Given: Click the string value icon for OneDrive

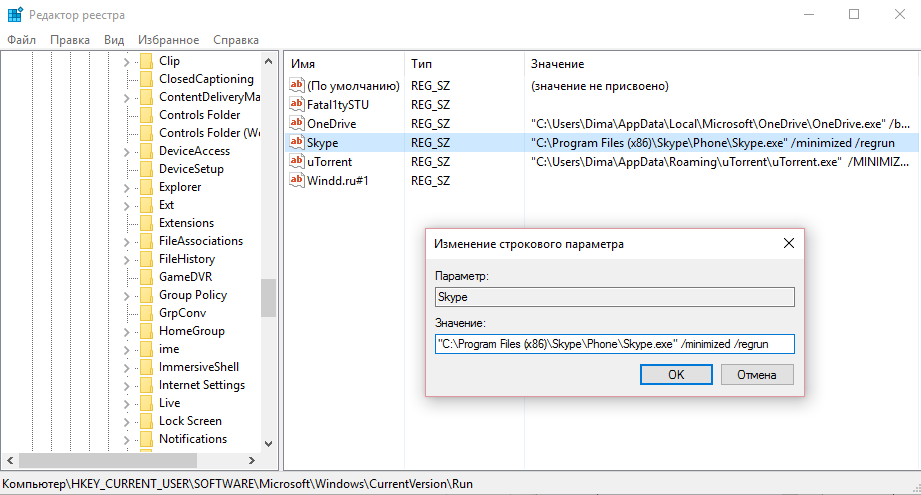Looking at the screenshot, I should tap(297, 123).
